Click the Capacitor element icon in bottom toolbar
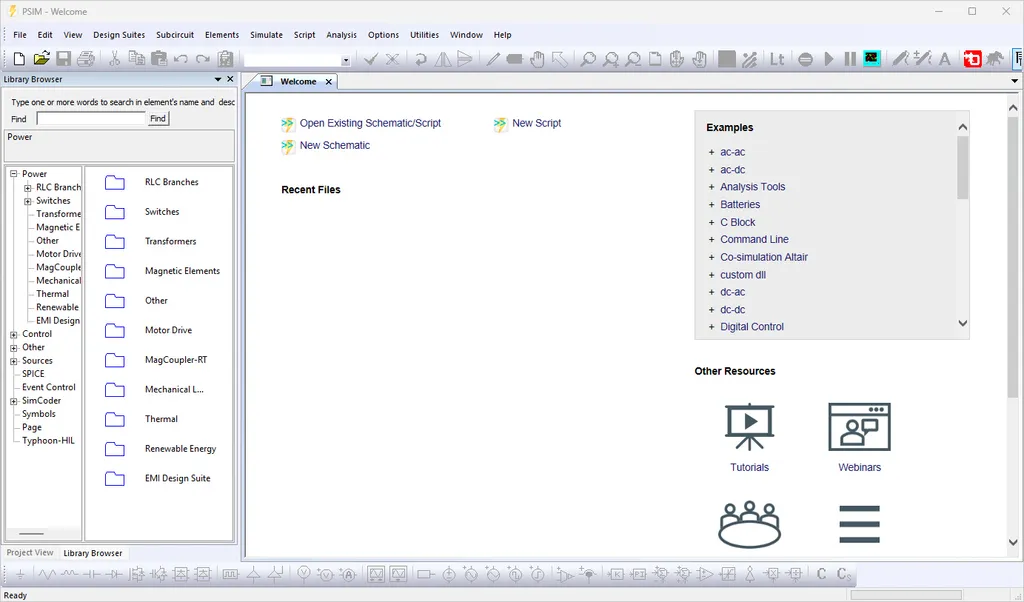The width and height of the screenshot is (1024, 602). [91, 575]
